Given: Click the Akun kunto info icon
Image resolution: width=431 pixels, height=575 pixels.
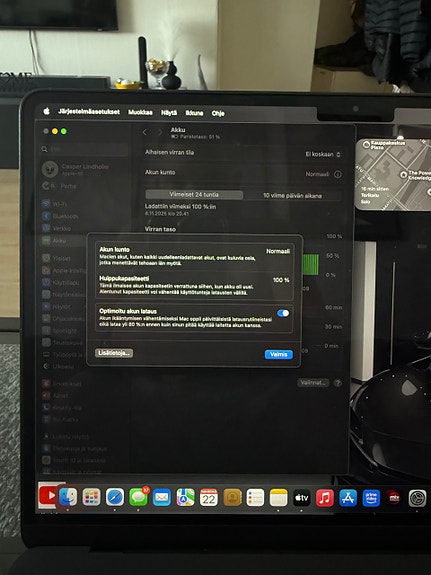Looking at the screenshot, I should (338, 175).
